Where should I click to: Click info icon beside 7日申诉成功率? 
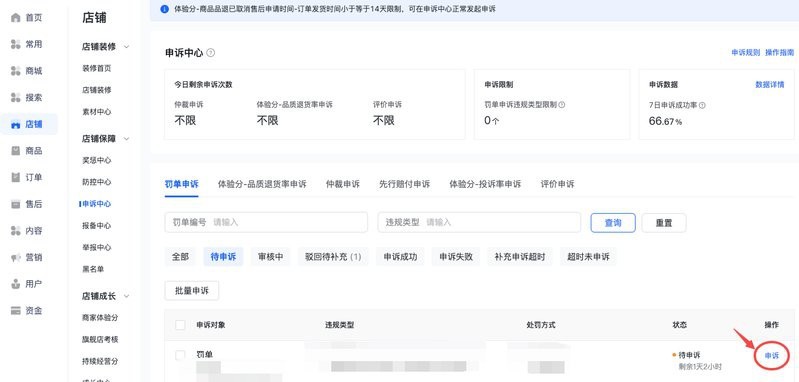(x=702, y=105)
